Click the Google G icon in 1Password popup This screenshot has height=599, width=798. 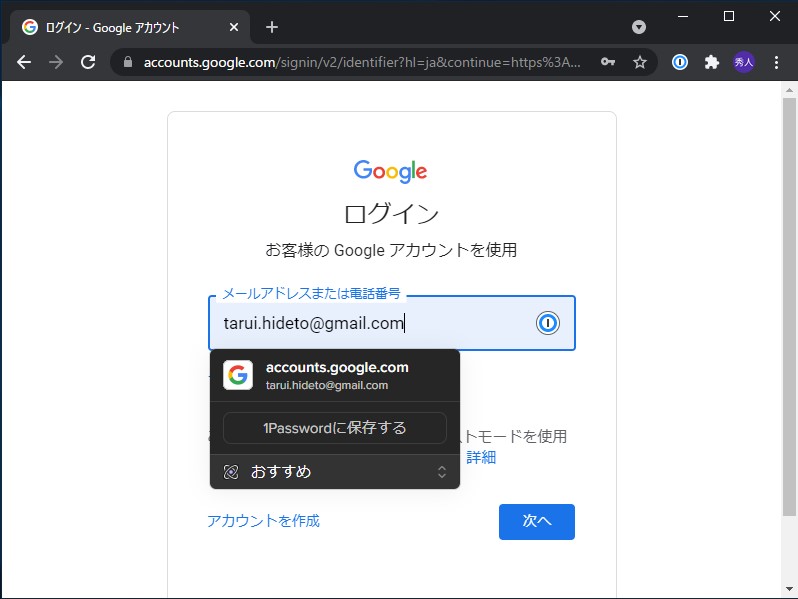[238, 375]
